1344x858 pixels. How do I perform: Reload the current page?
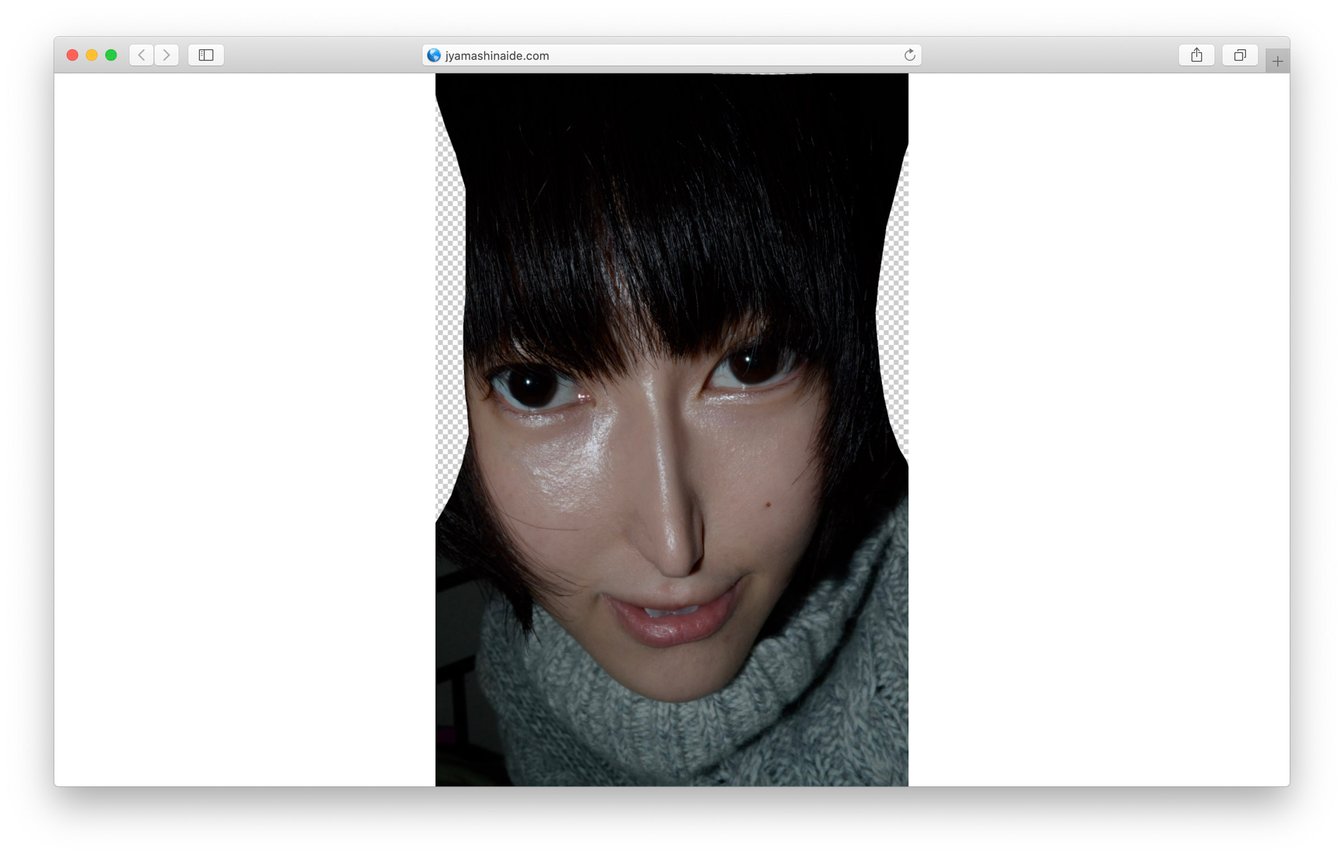(909, 56)
